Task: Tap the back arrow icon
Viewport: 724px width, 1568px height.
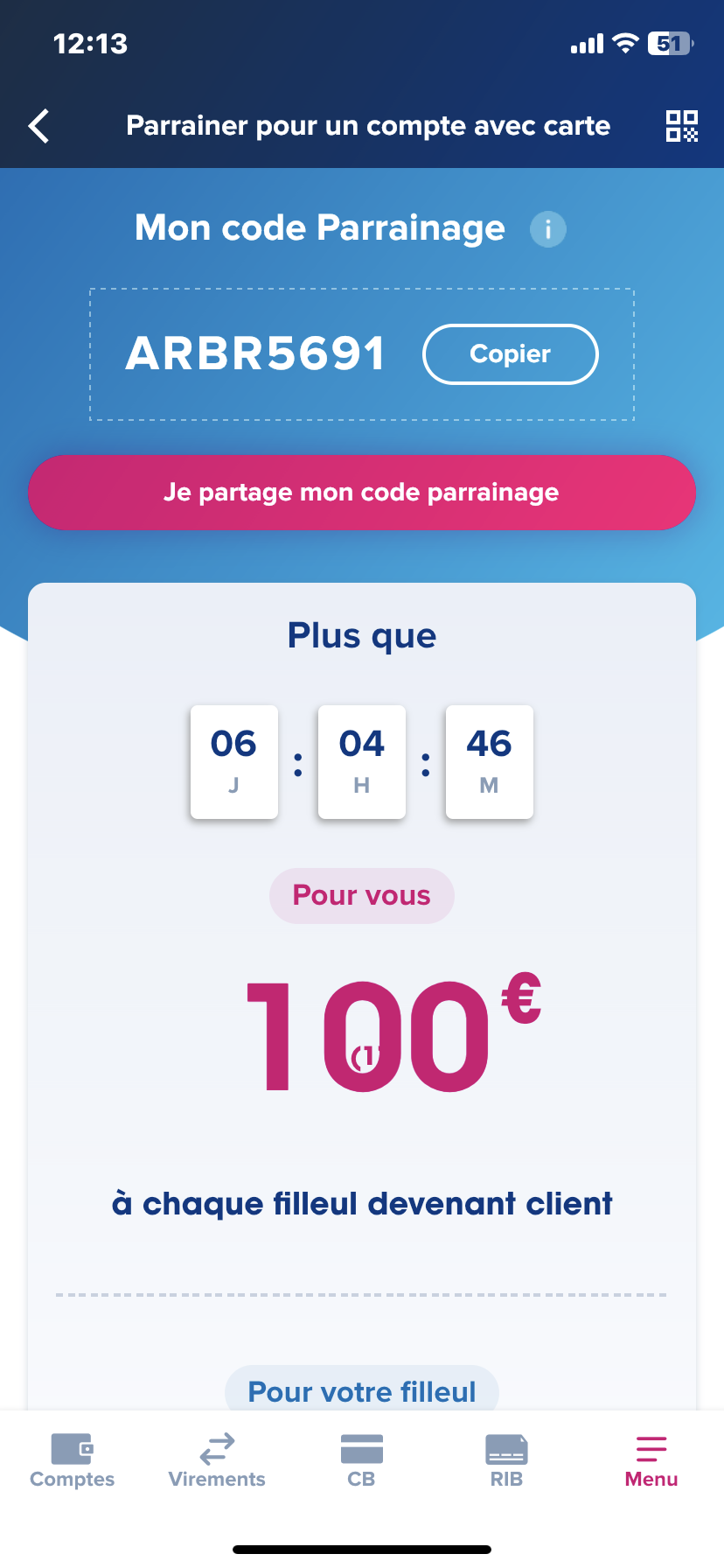Action: [x=38, y=126]
